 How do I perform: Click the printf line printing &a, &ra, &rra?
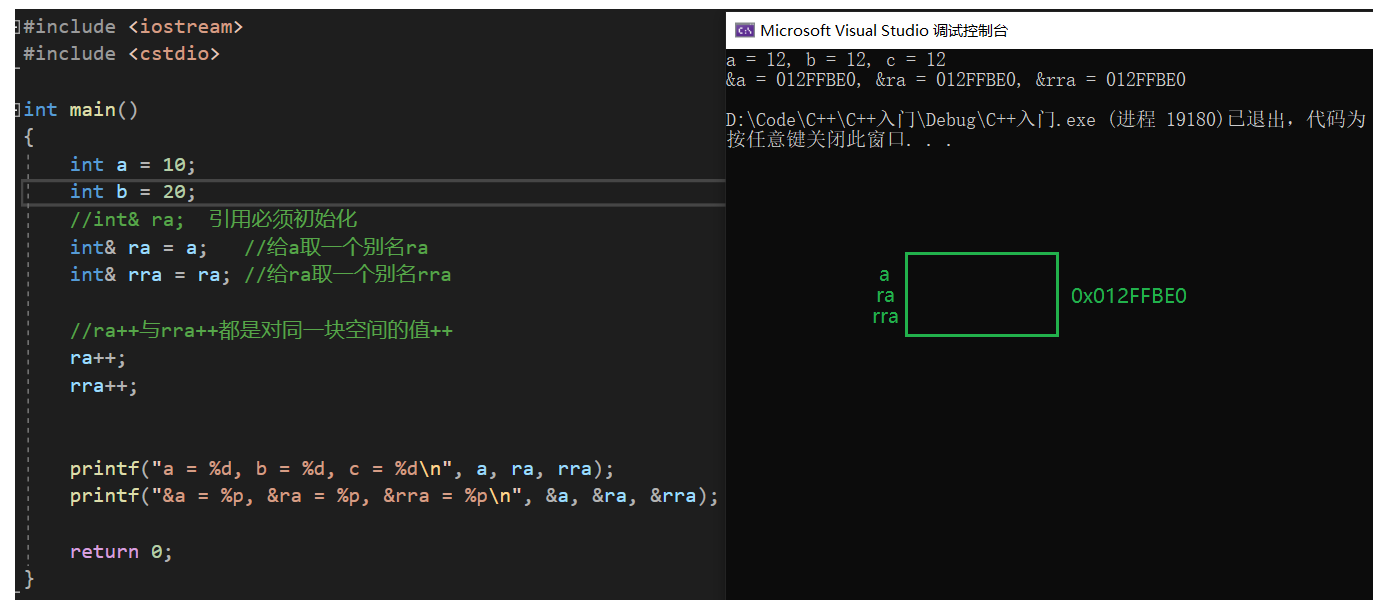pyautogui.click(x=394, y=496)
